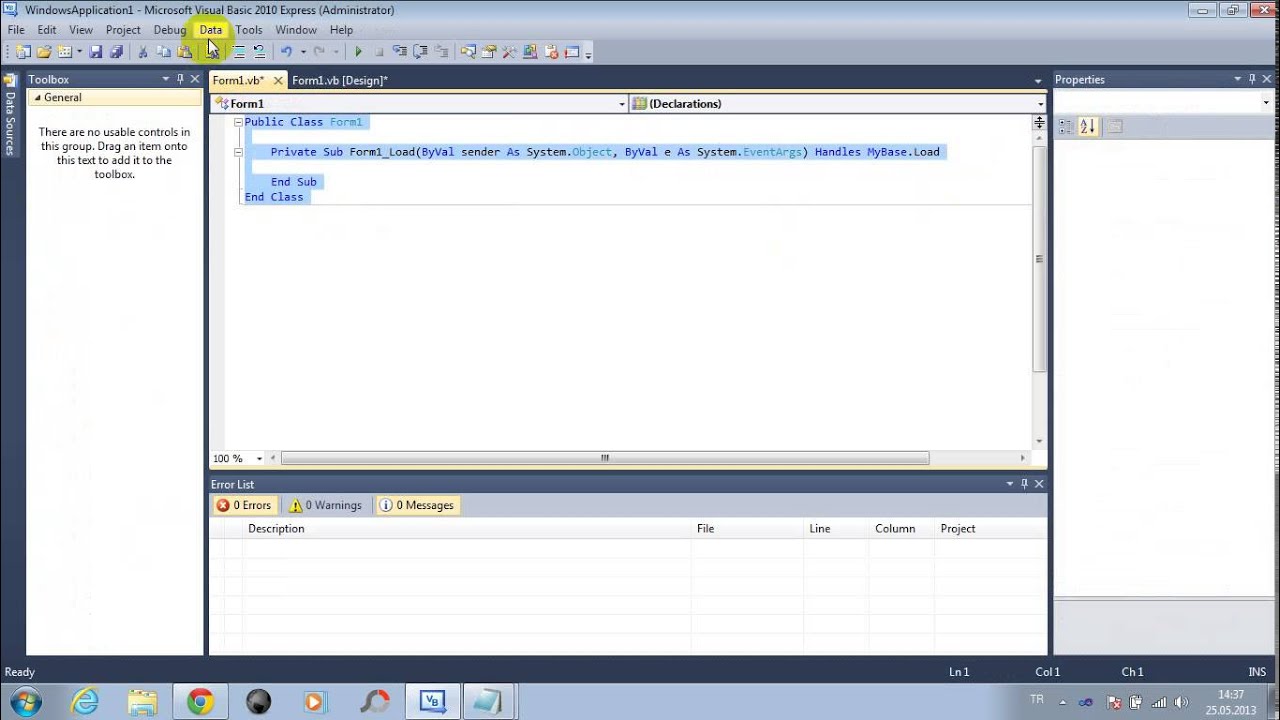Switch to the Form1.vb [Design] tab
The image size is (1280, 720).
340,80
